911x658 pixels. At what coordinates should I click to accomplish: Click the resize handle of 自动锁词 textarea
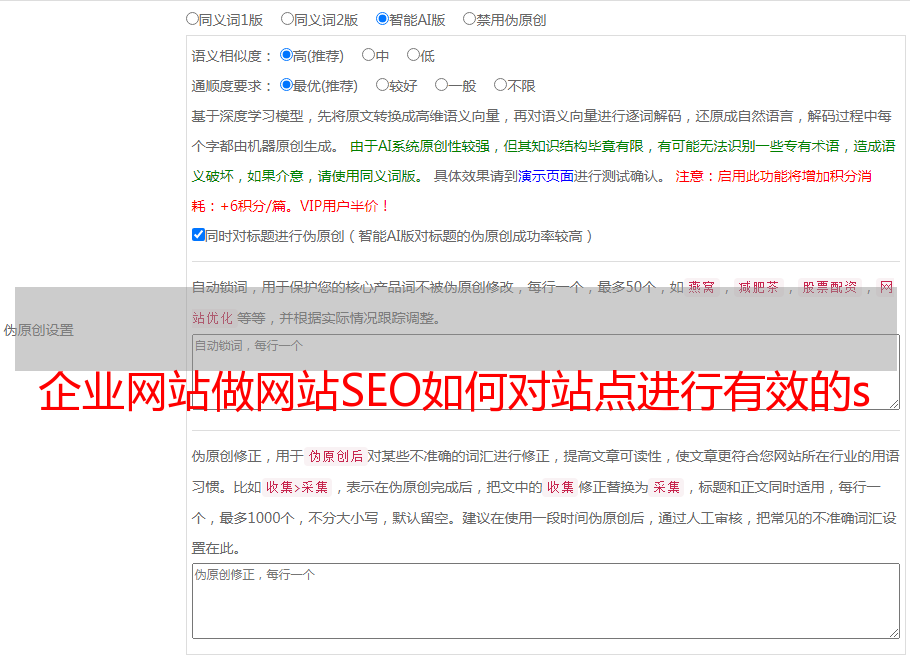click(x=894, y=404)
